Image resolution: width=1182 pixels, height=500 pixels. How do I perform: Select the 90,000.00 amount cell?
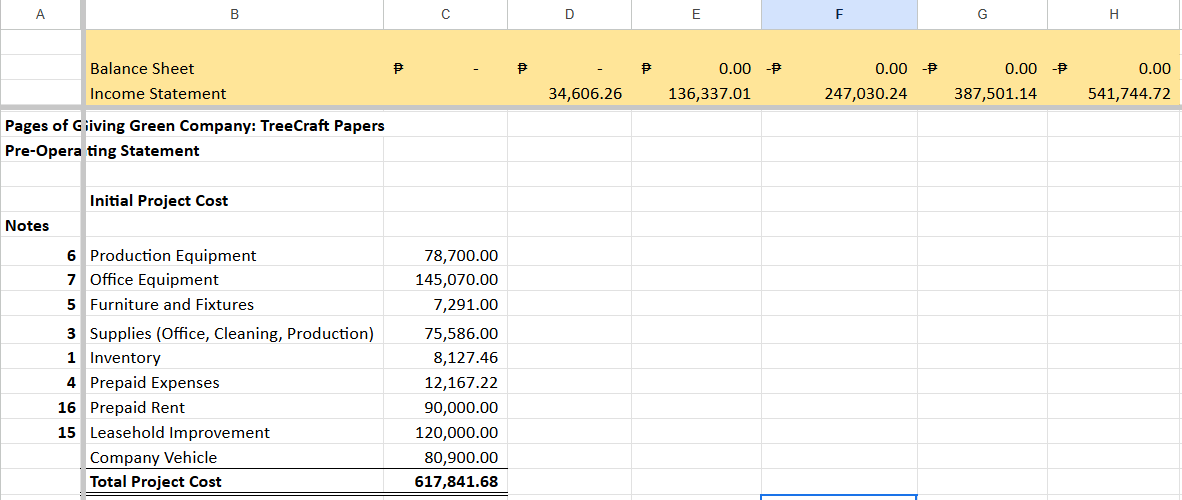point(445,407)
